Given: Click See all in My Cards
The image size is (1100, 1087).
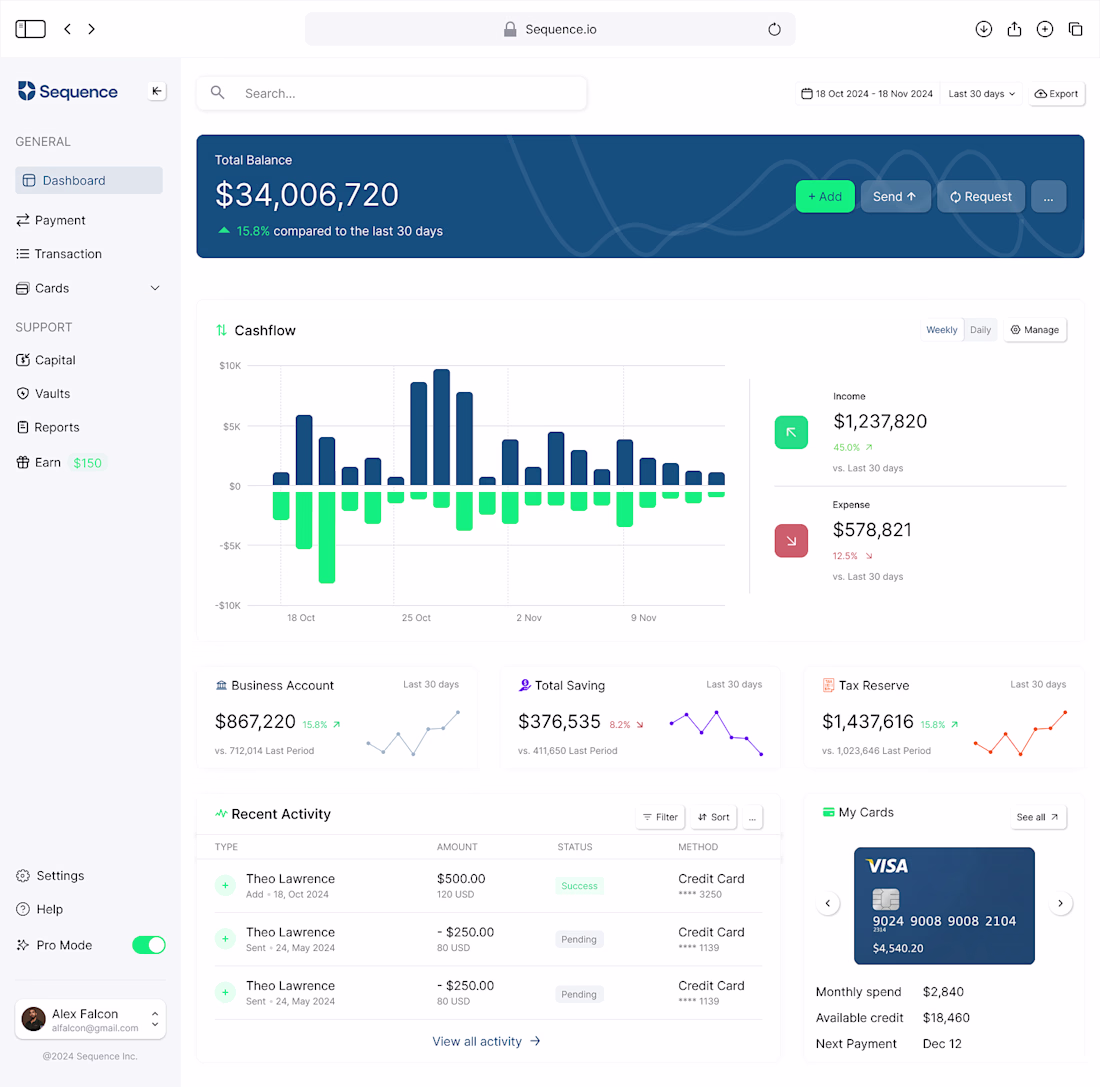Looking at the screenshot, I should click(x=1038, y=817).
